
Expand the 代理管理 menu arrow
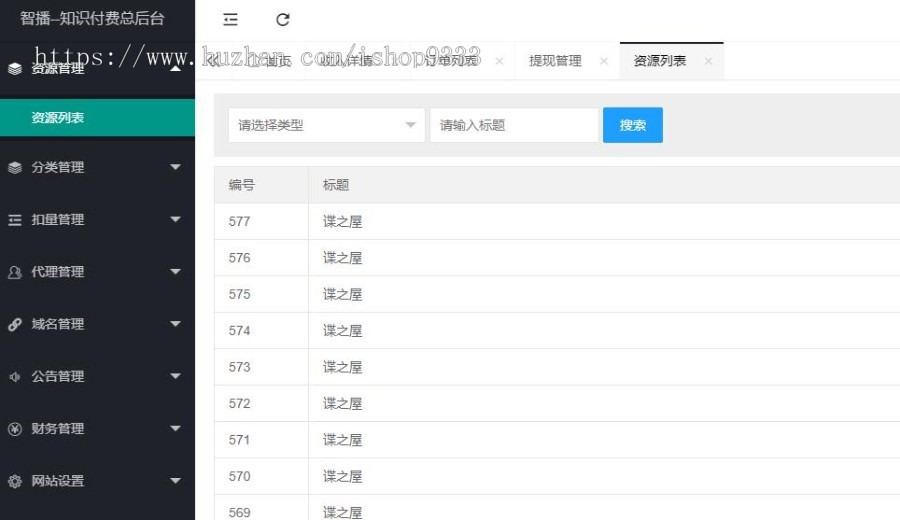click(x=176, y=271)
